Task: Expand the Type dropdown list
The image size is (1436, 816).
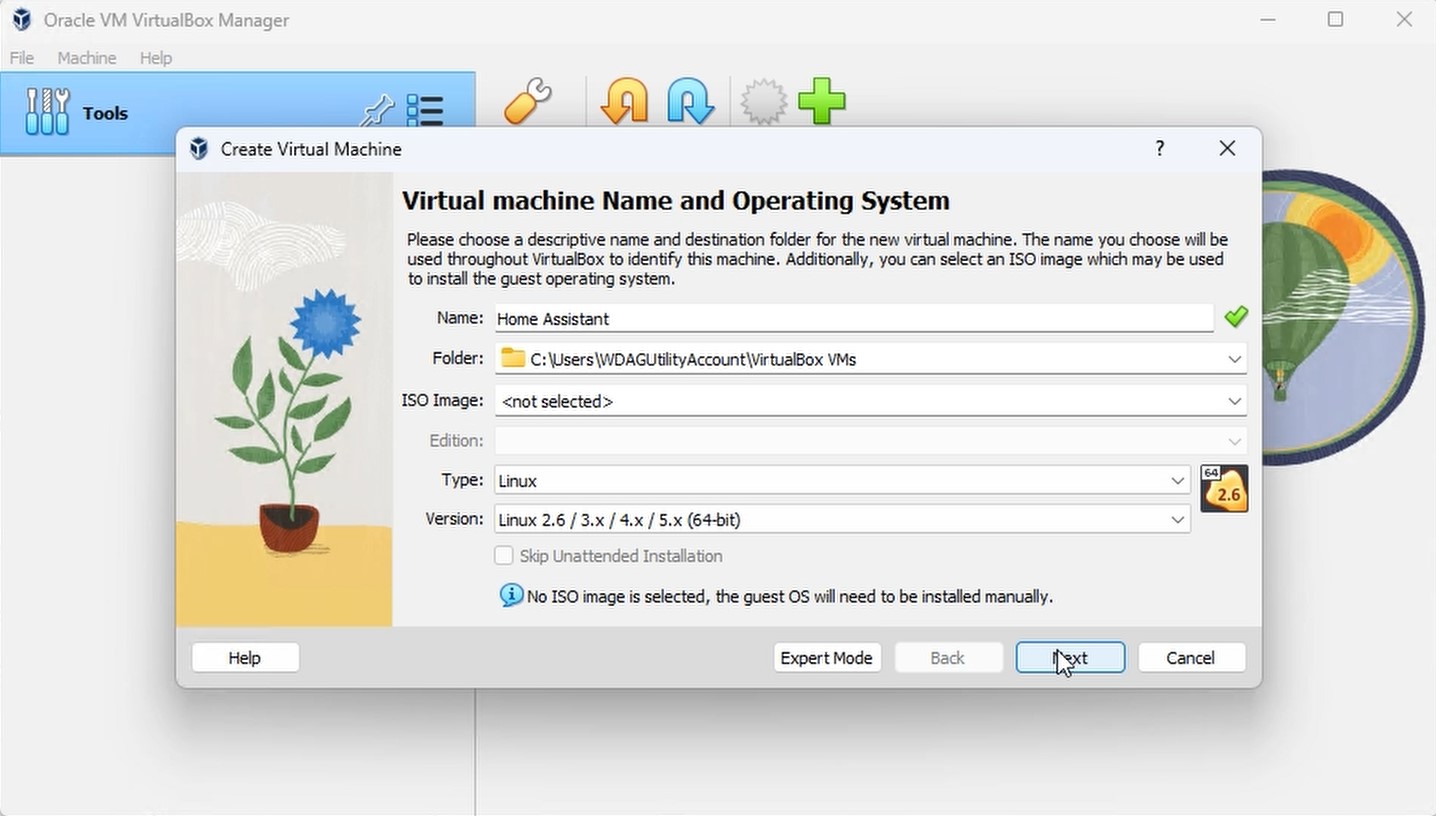Action: click(1177, 480)
